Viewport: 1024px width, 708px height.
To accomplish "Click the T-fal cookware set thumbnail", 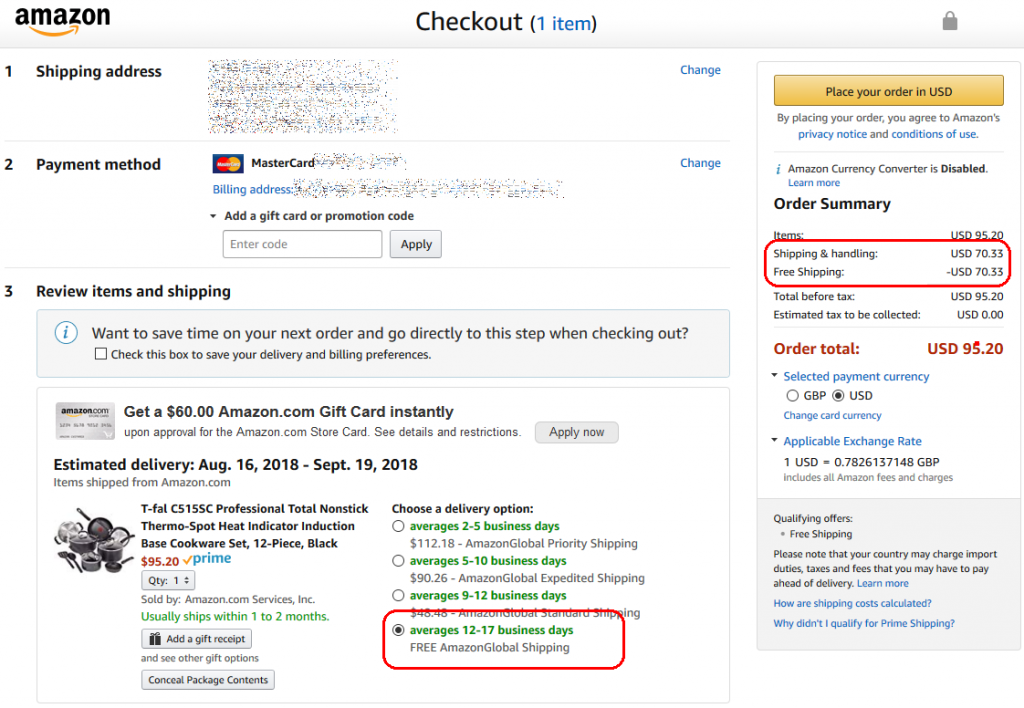I will point(93,540).
